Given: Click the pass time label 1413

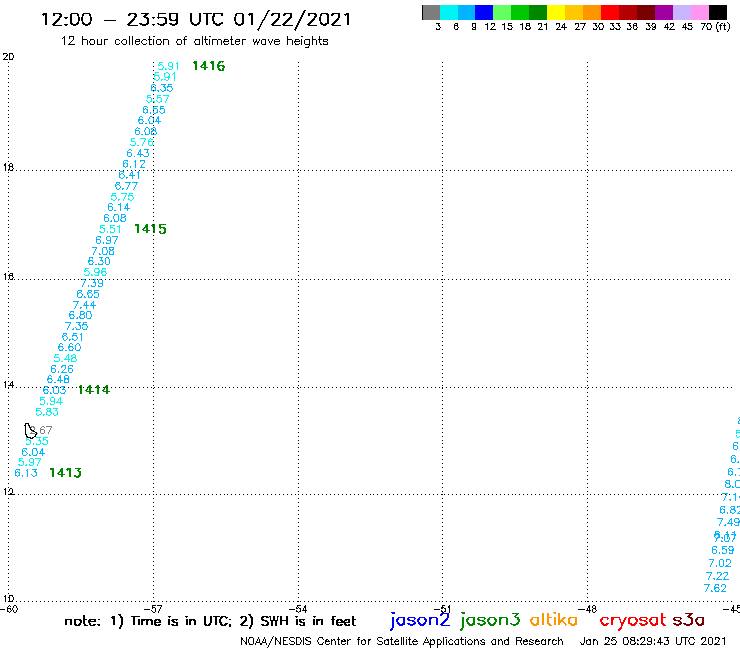Looking at the screenshot, I should (65, 473).
